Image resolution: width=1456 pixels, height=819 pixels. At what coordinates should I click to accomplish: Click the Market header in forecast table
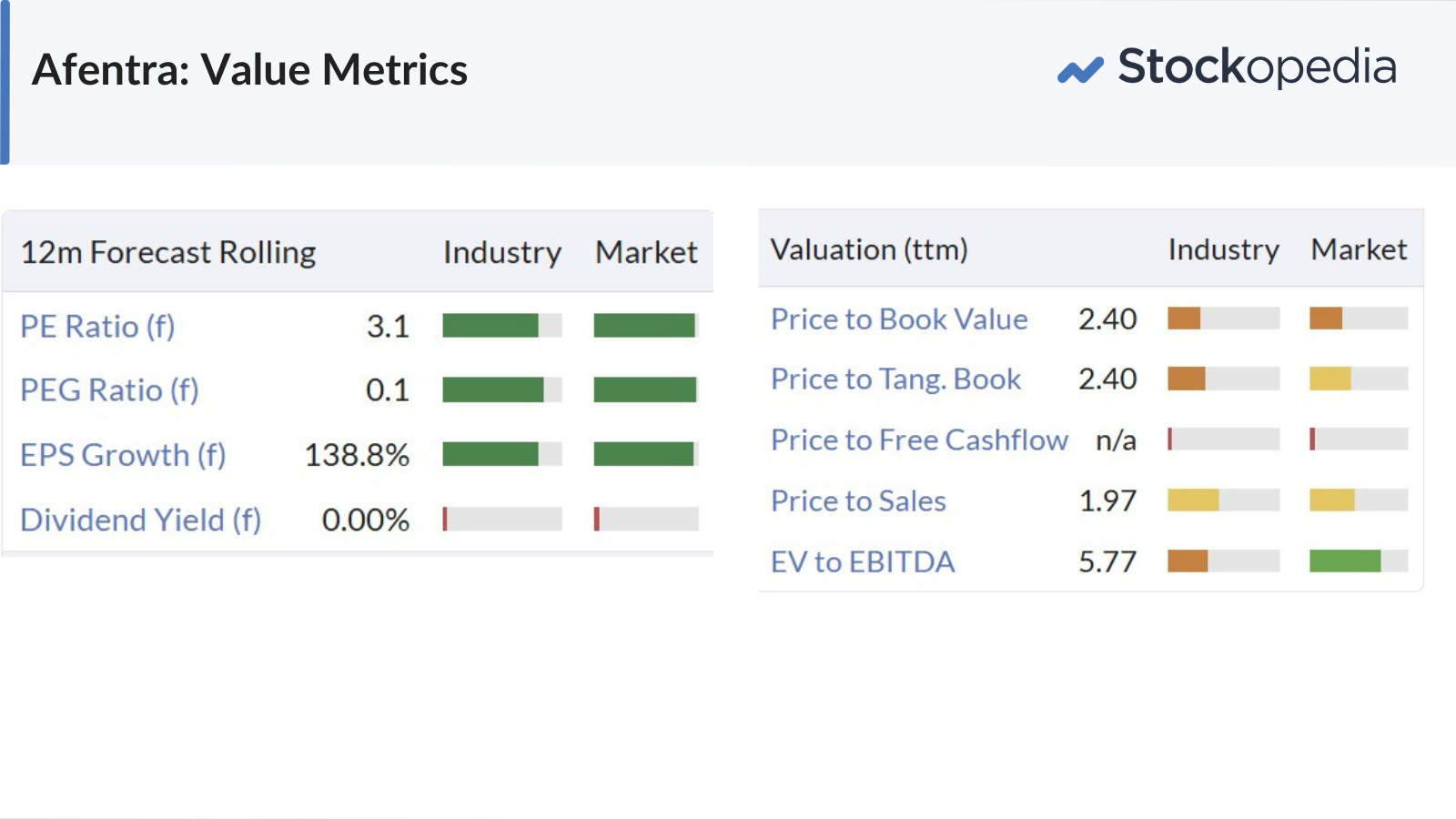(x=646, y=252)
